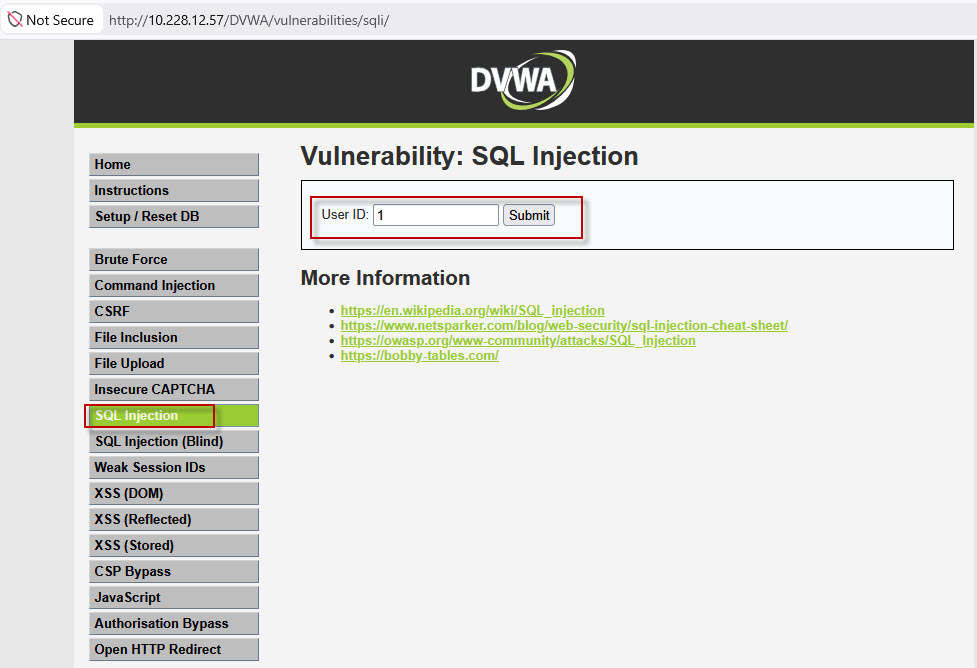Click the 'Vulnerability: SQL Injection' heading
The image size is (977, 668).
[469, 156]
